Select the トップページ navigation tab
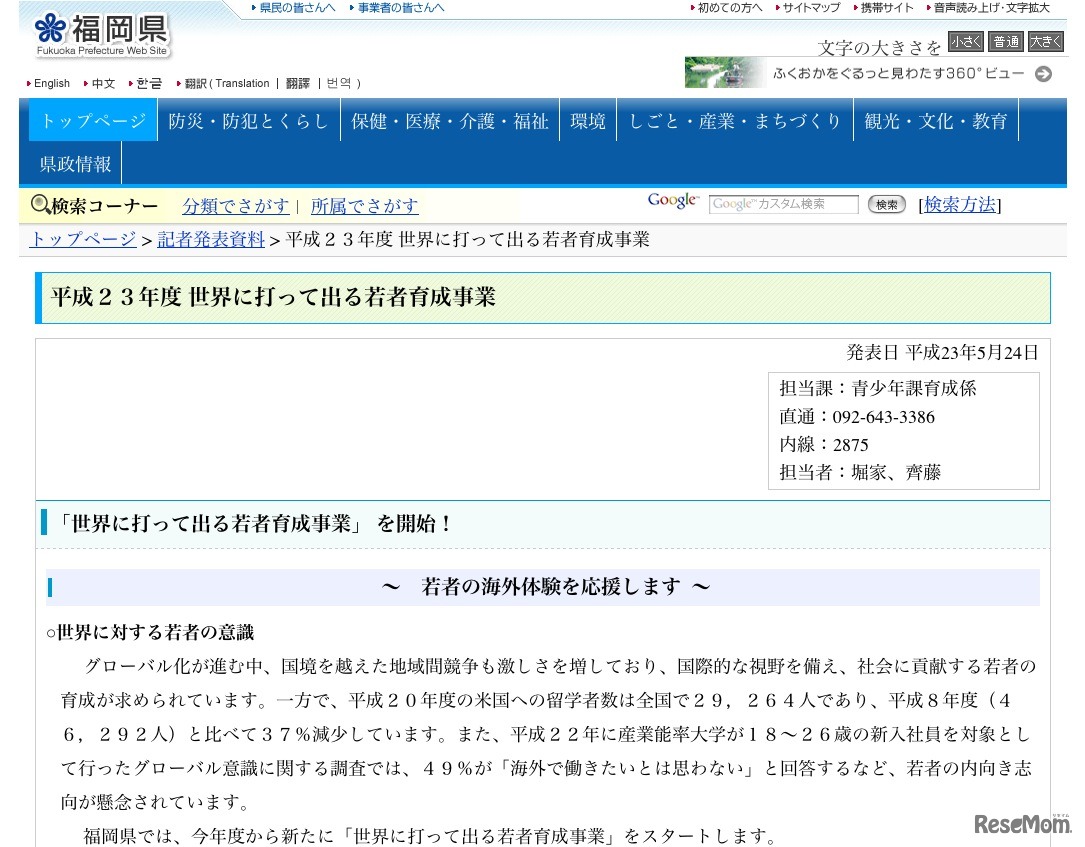This screenshot has width=1085, height=847. [x=93, y=121]
